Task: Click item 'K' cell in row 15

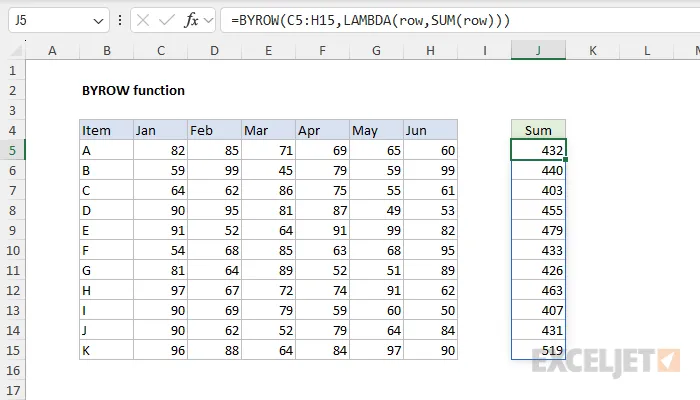Action: 107,350
